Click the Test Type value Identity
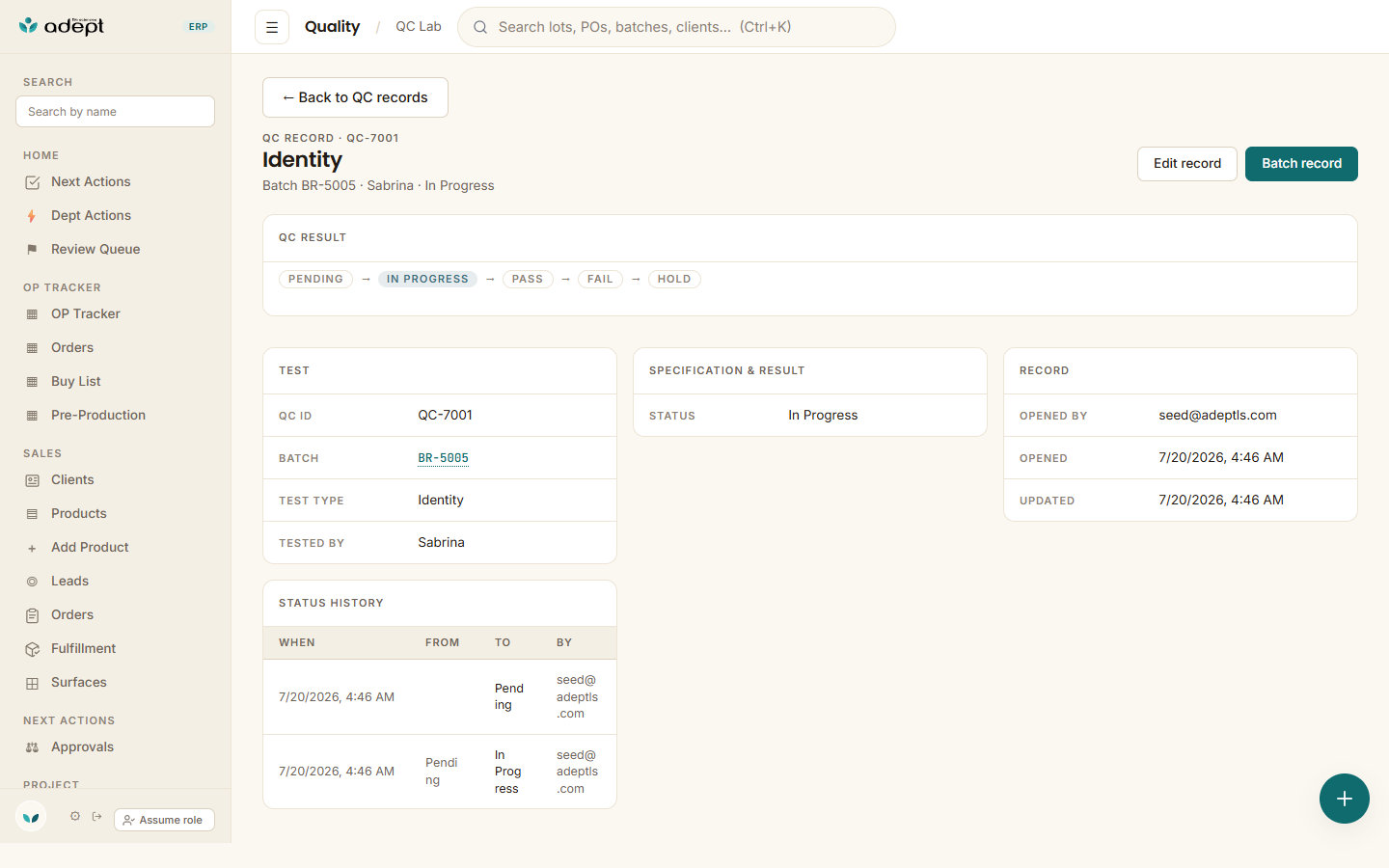This screenshot has height=868, width=1389. pos(440,501)
